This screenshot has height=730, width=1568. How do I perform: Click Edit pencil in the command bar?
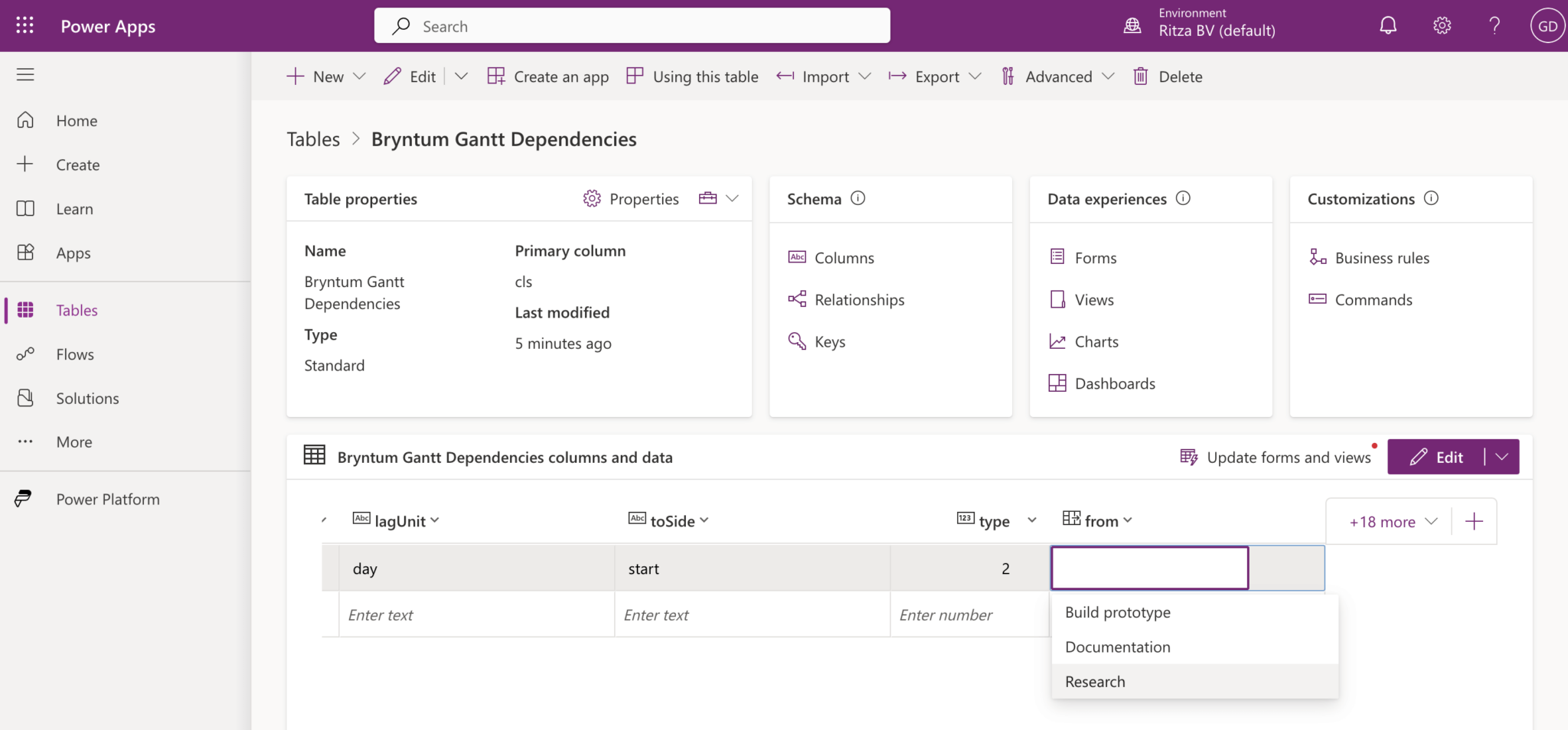coord(410,77)
